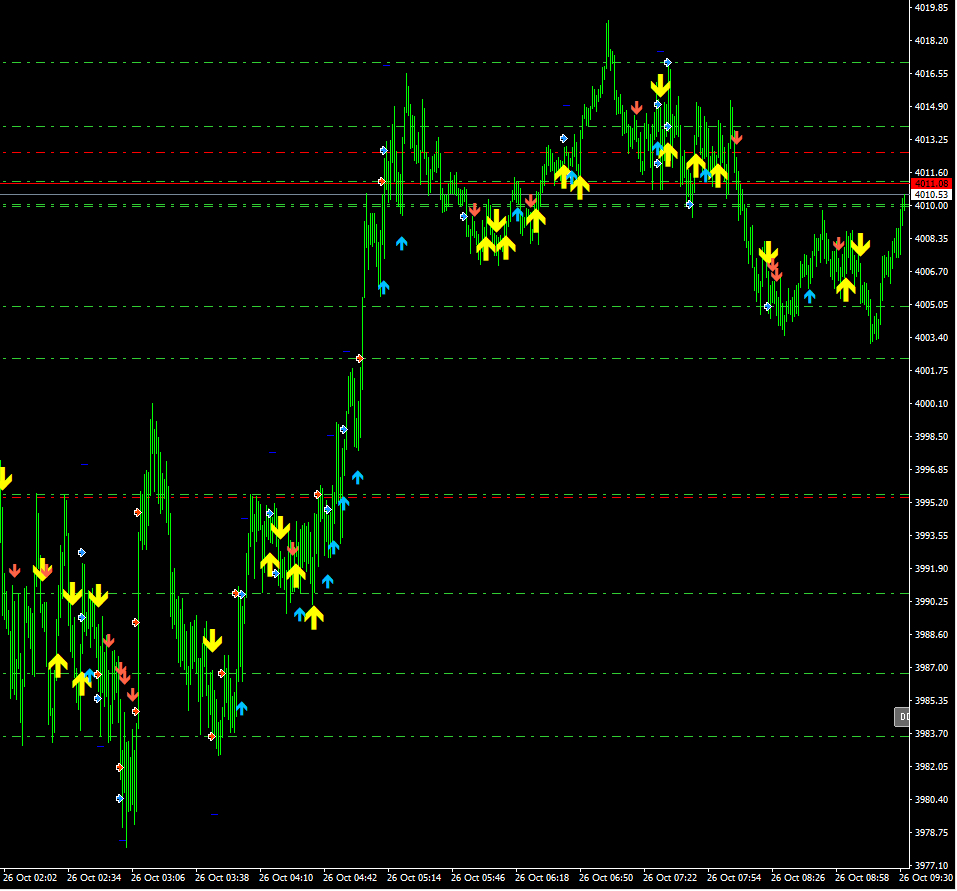
Task: Click the 4005.05 price scale label
Action: click(931, 305)
